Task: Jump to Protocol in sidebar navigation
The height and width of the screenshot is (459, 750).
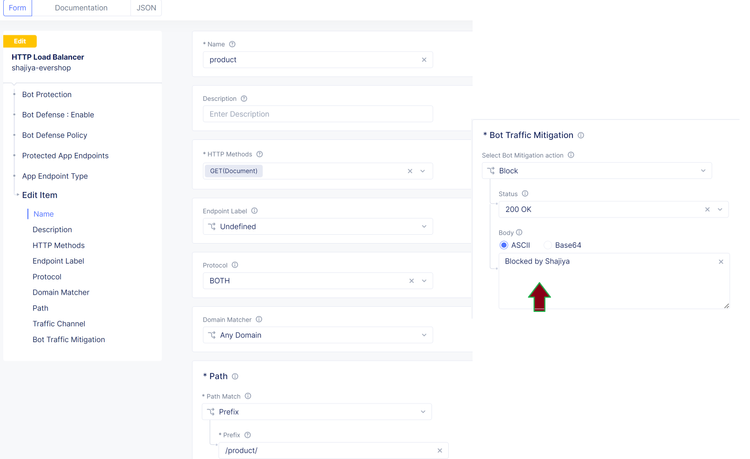Action: click(x=47, y=277)
